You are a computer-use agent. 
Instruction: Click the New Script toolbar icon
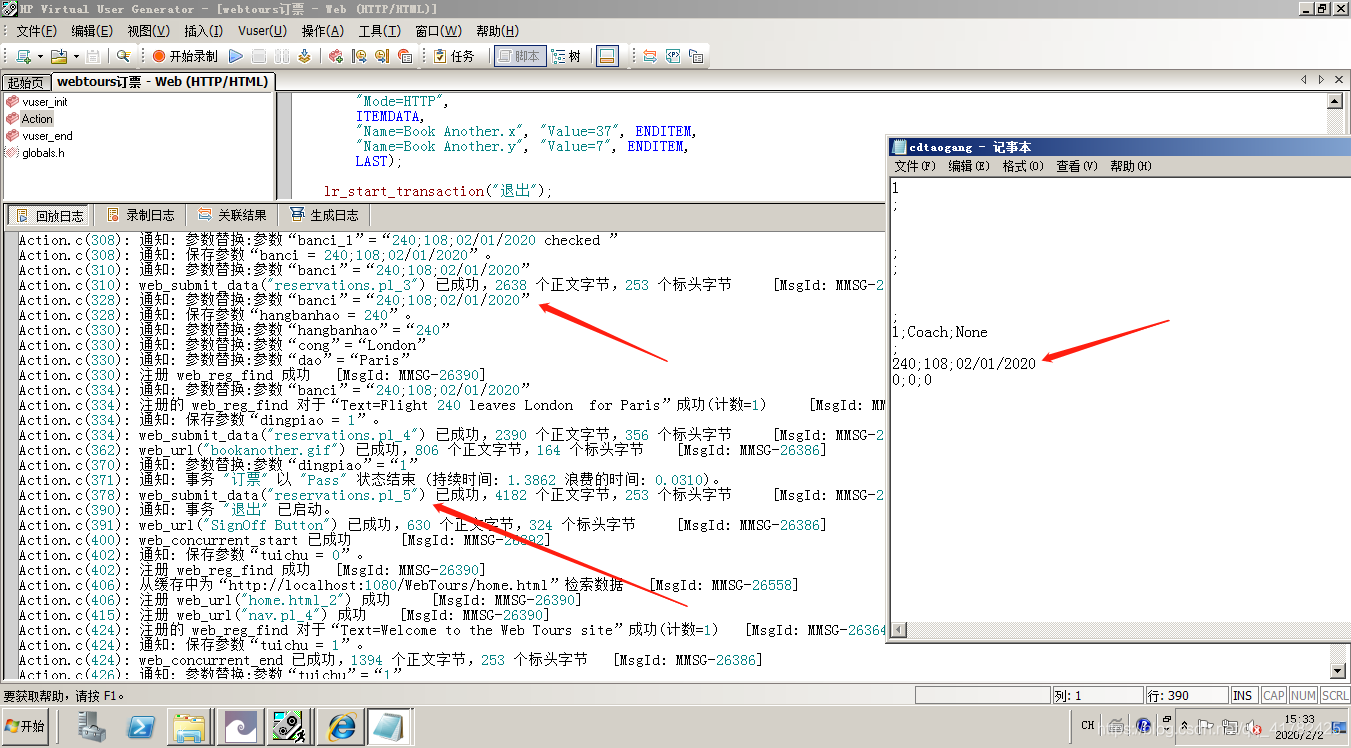[23, 56]
